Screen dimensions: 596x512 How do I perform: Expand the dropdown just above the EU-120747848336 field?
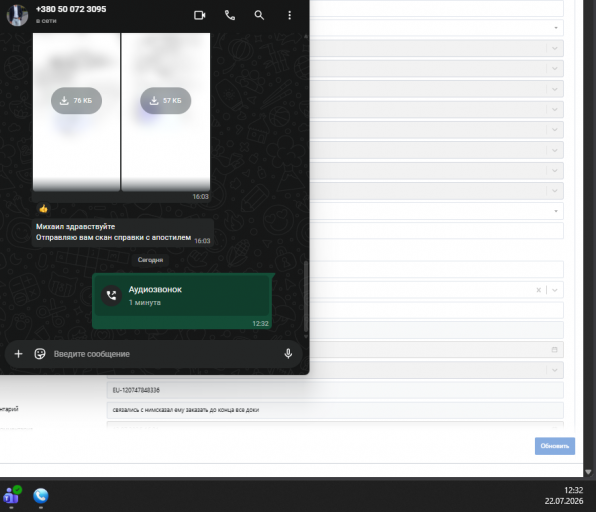(555, 370)
